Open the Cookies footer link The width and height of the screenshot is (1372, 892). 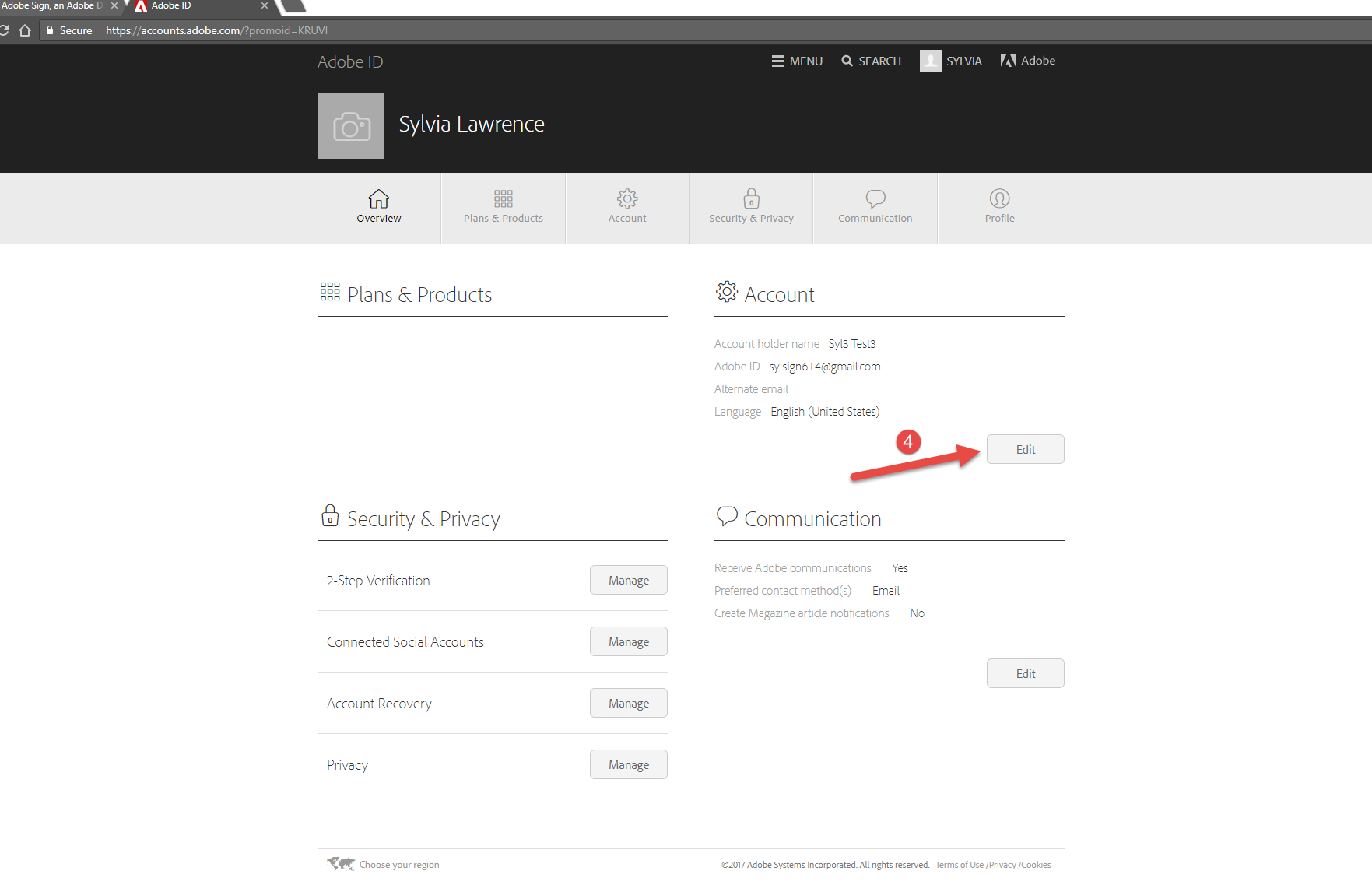(1036, 865)
